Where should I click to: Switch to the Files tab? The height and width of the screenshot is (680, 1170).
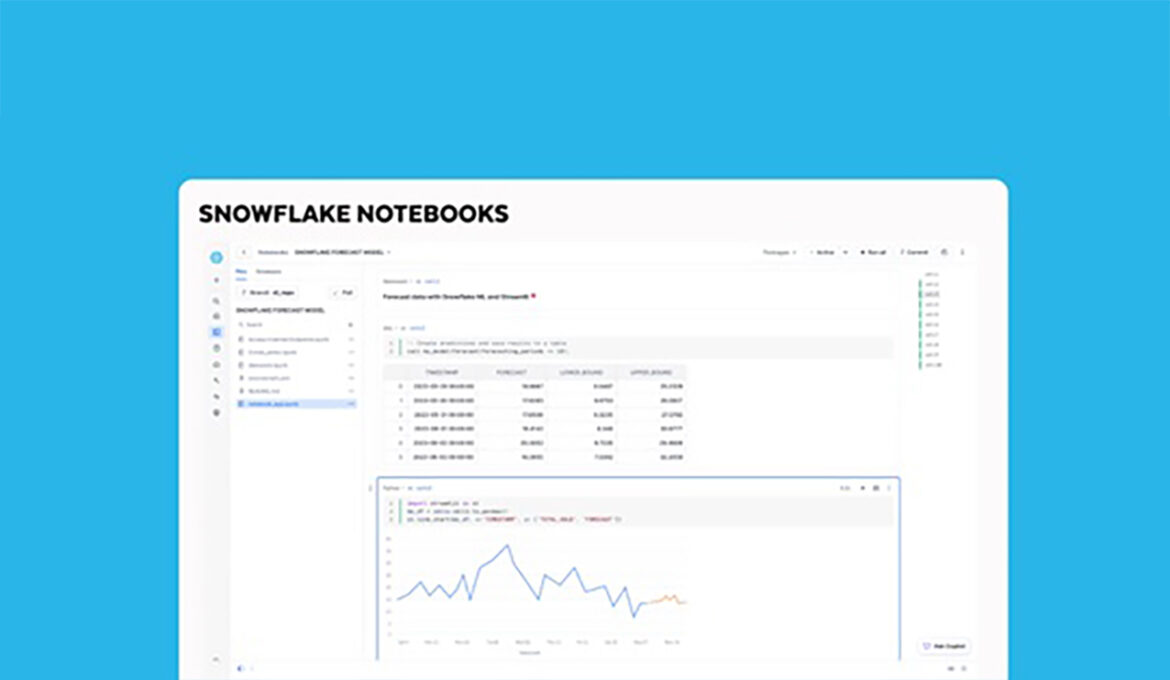pos(241,272)
